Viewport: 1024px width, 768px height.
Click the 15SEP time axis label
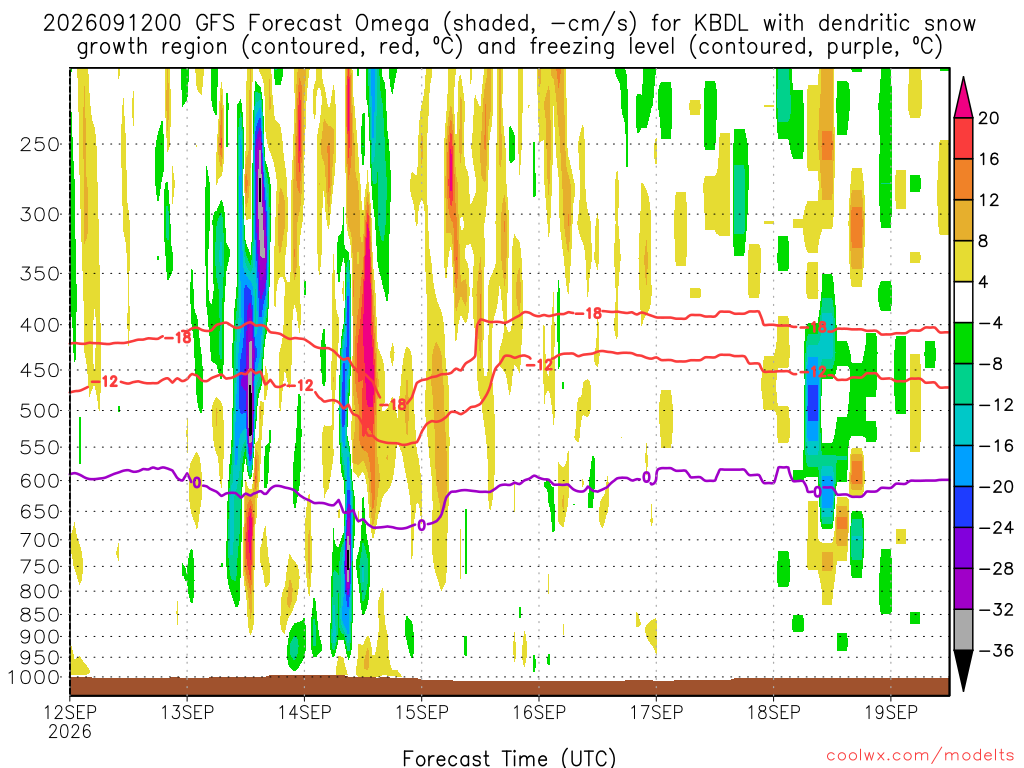(x=422, y=712)
